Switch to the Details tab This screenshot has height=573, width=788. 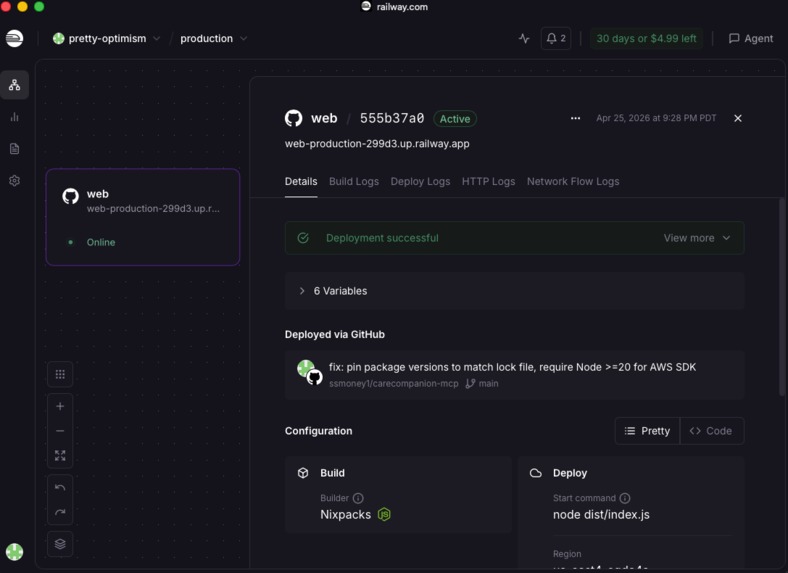pyautogui.click(x=301, y=181)
